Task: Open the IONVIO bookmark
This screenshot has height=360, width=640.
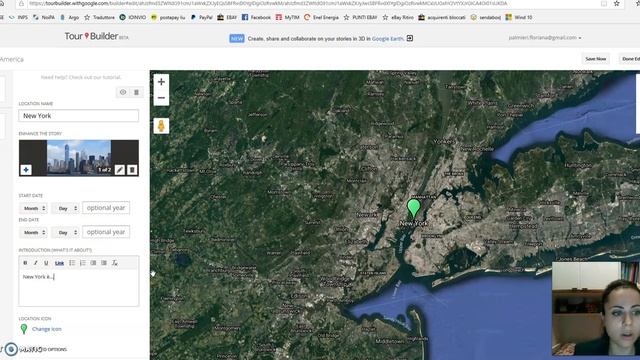Action: pyautogui.click(x=133, y=18)
